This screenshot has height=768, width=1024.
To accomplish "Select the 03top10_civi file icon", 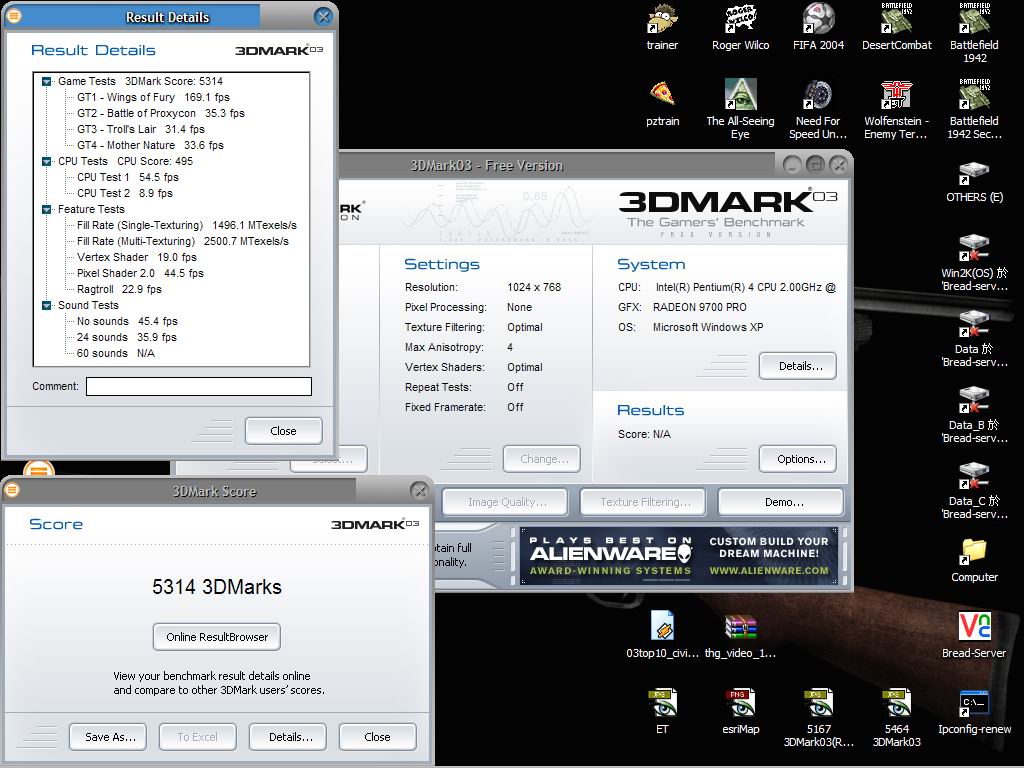I will pyautogui.click(x=662, y=635).
